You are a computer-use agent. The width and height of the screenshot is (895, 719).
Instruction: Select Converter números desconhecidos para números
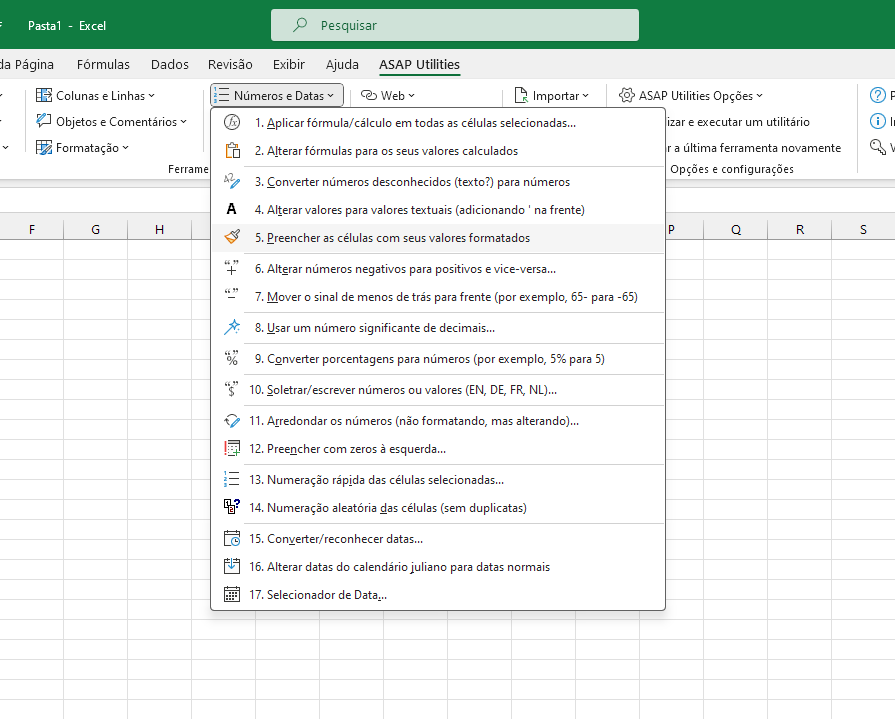(438, 181)
